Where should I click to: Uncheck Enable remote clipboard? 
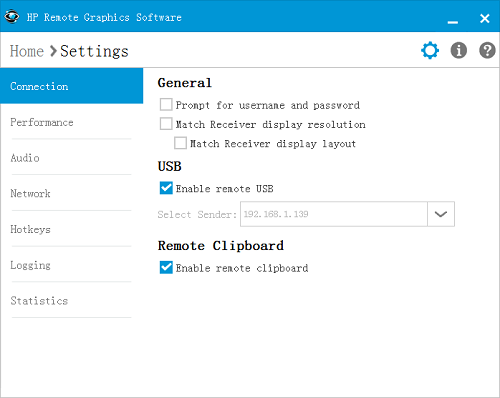click(x=166, y=267)
